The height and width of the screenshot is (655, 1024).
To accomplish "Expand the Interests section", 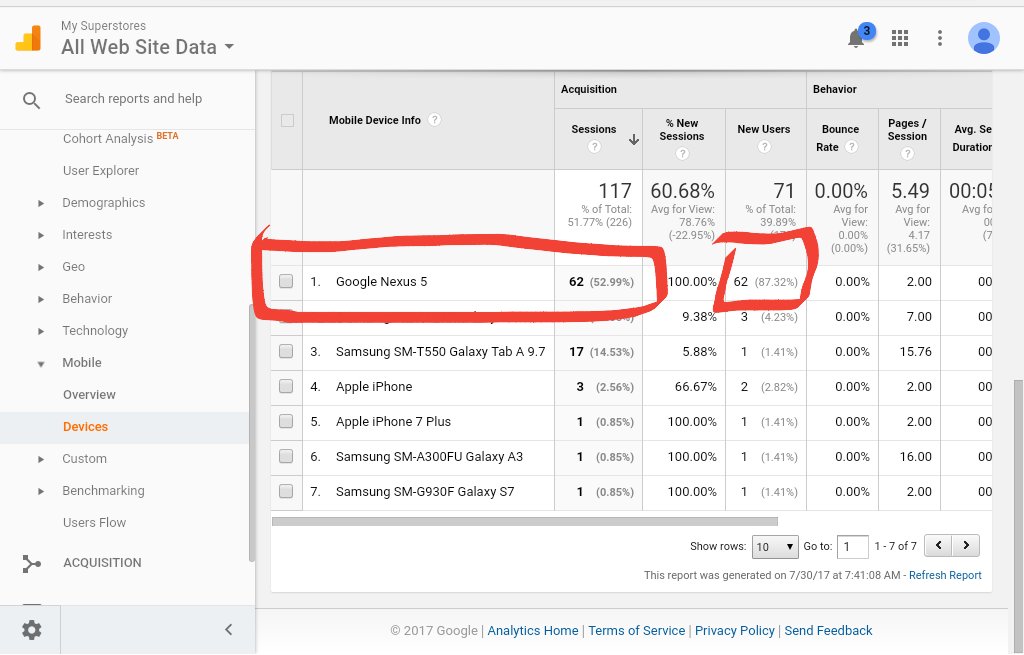I will [41, 235].
